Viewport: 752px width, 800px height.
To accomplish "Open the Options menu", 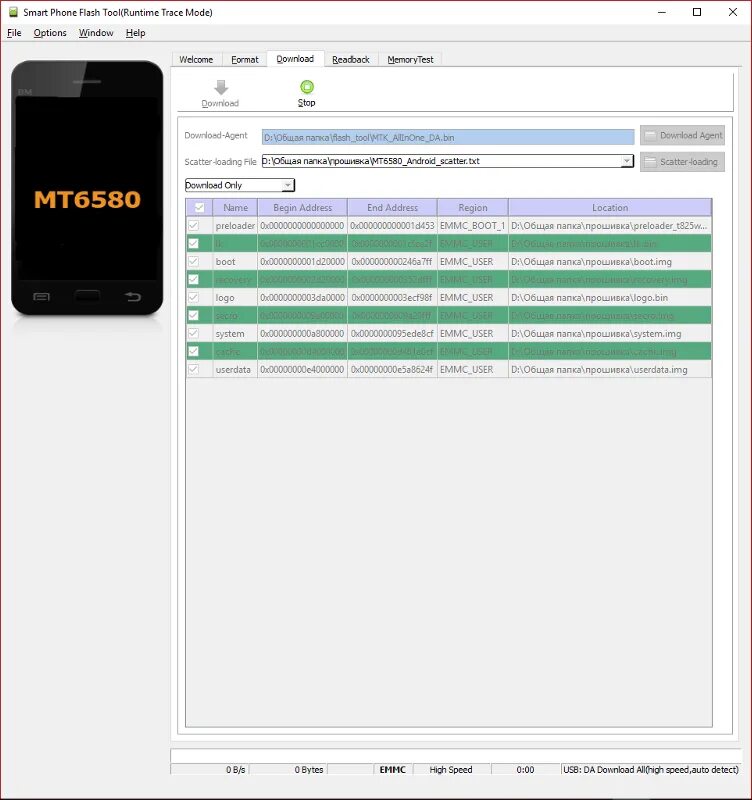I will 50,33.
